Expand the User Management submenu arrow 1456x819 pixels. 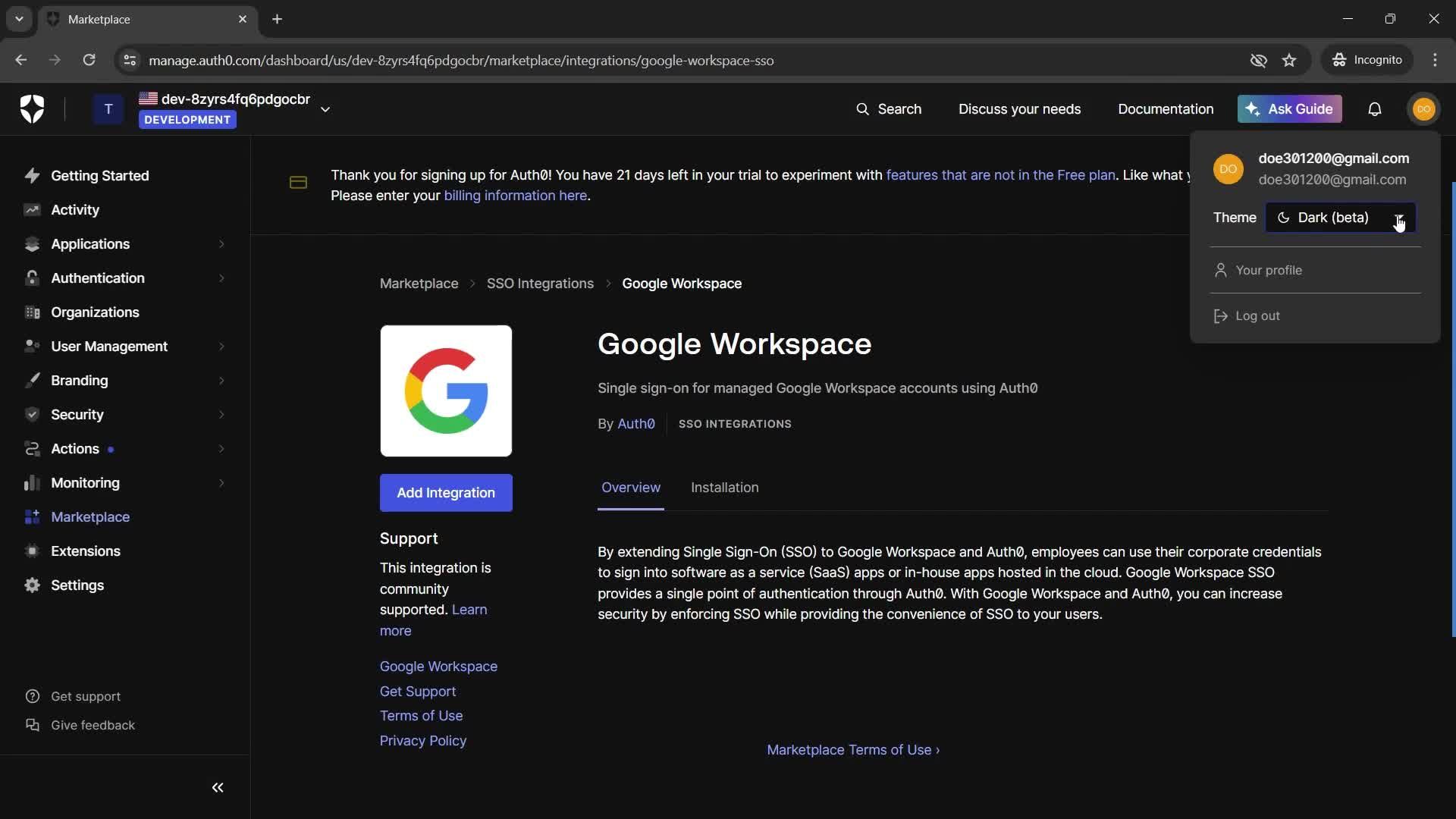(x=221, y=347)
